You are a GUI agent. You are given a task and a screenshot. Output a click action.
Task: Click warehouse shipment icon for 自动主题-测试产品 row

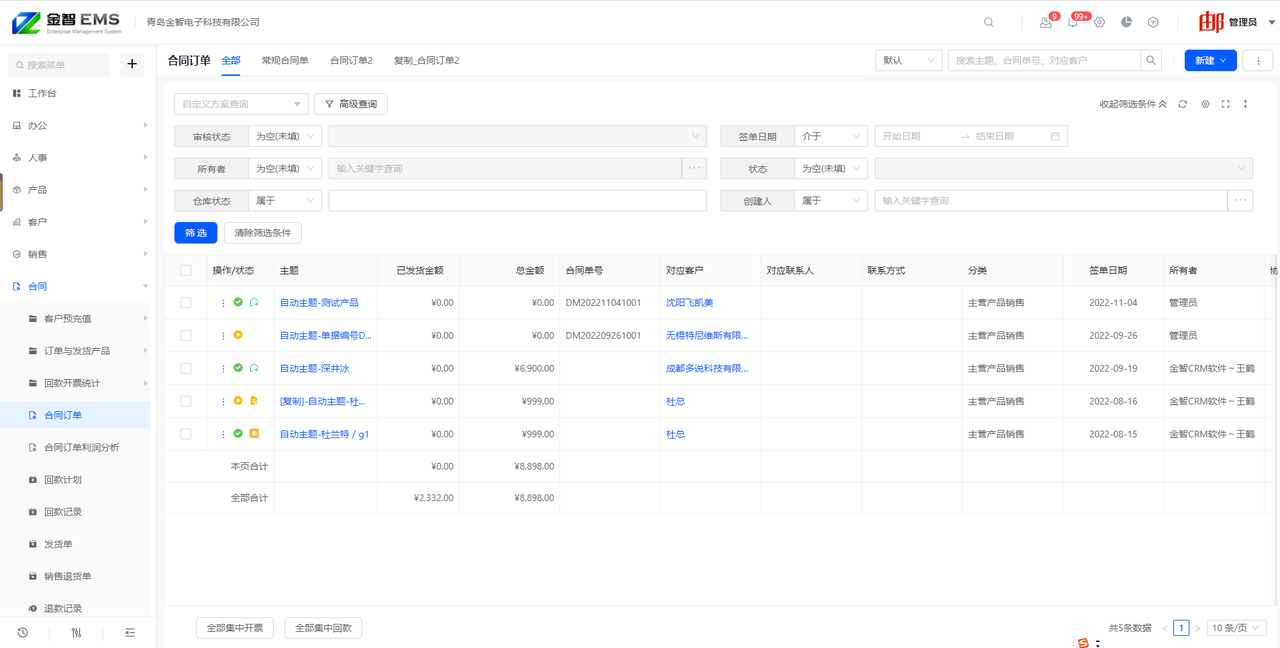pos(254,302)
